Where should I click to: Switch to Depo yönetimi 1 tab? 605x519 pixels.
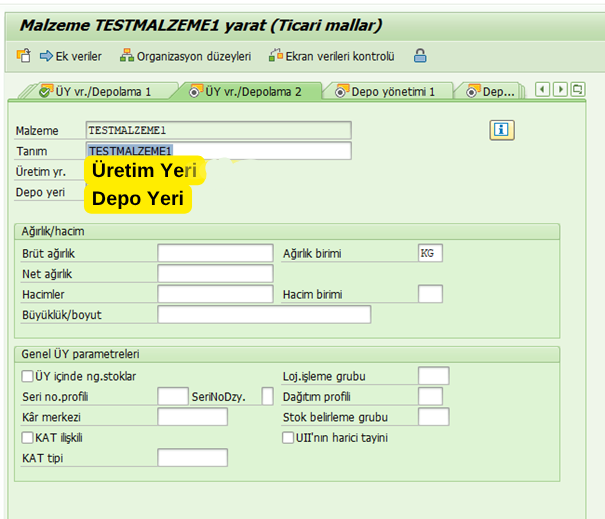(x=391, y=92)
